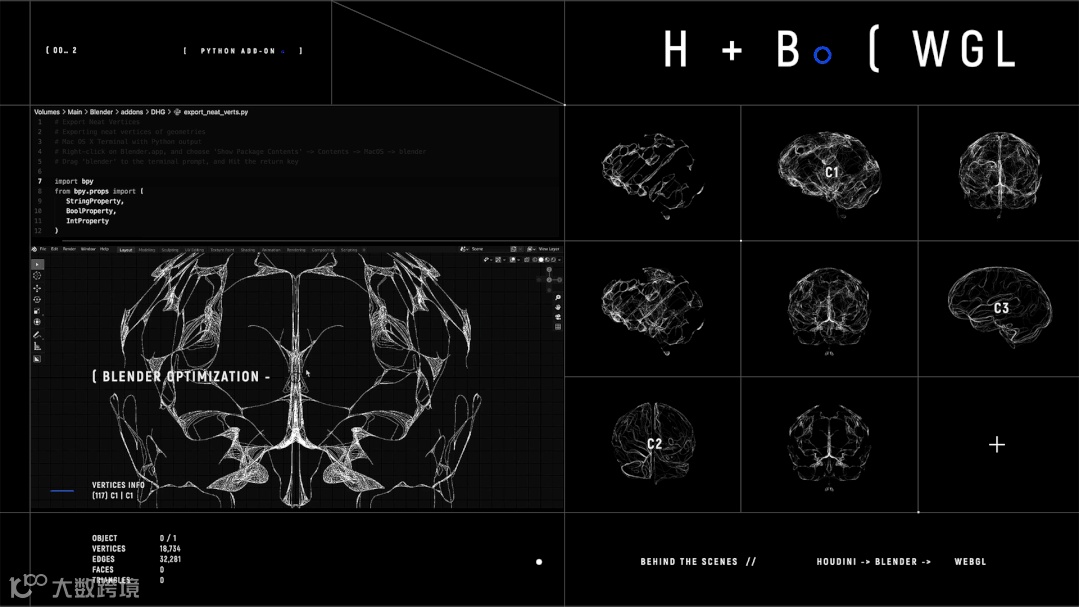The image size is (1079, 607).
Task: Open the overlays options dropdown arrow
Action: point(519,259)
